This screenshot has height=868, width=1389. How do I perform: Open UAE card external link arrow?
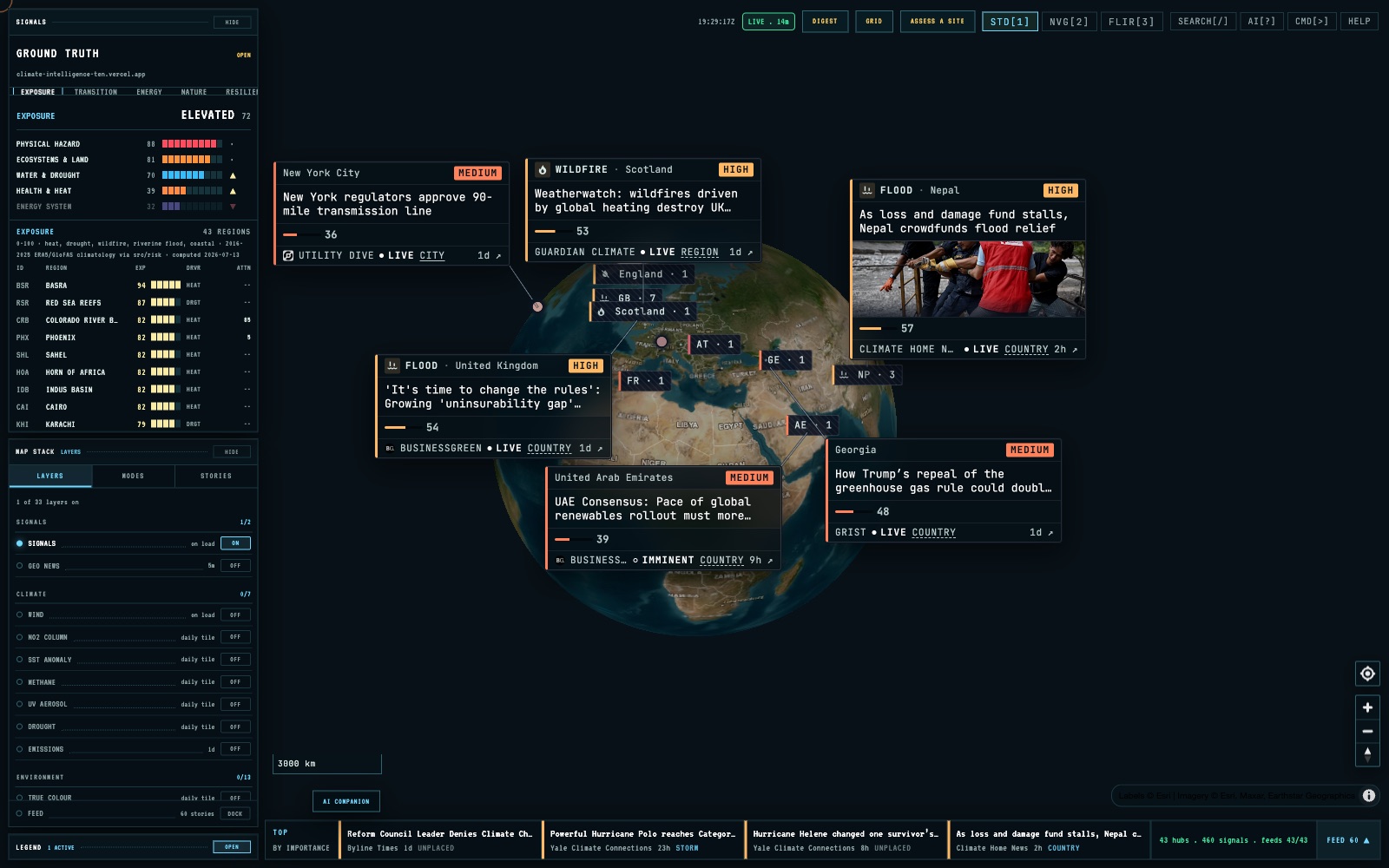pyautogui.click(x=770, y=561)
